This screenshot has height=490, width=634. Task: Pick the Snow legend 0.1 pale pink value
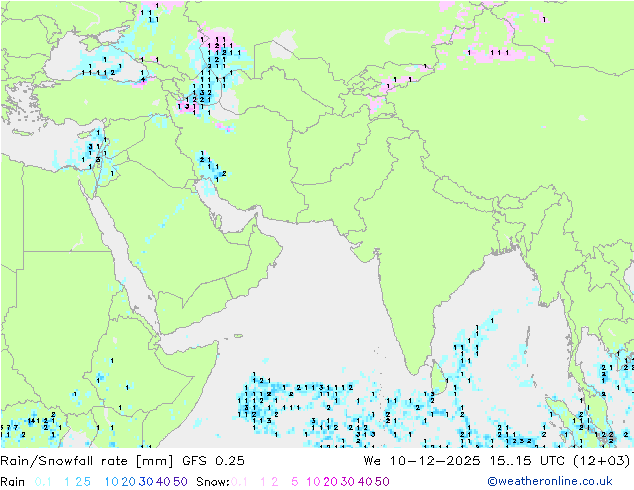239,482
